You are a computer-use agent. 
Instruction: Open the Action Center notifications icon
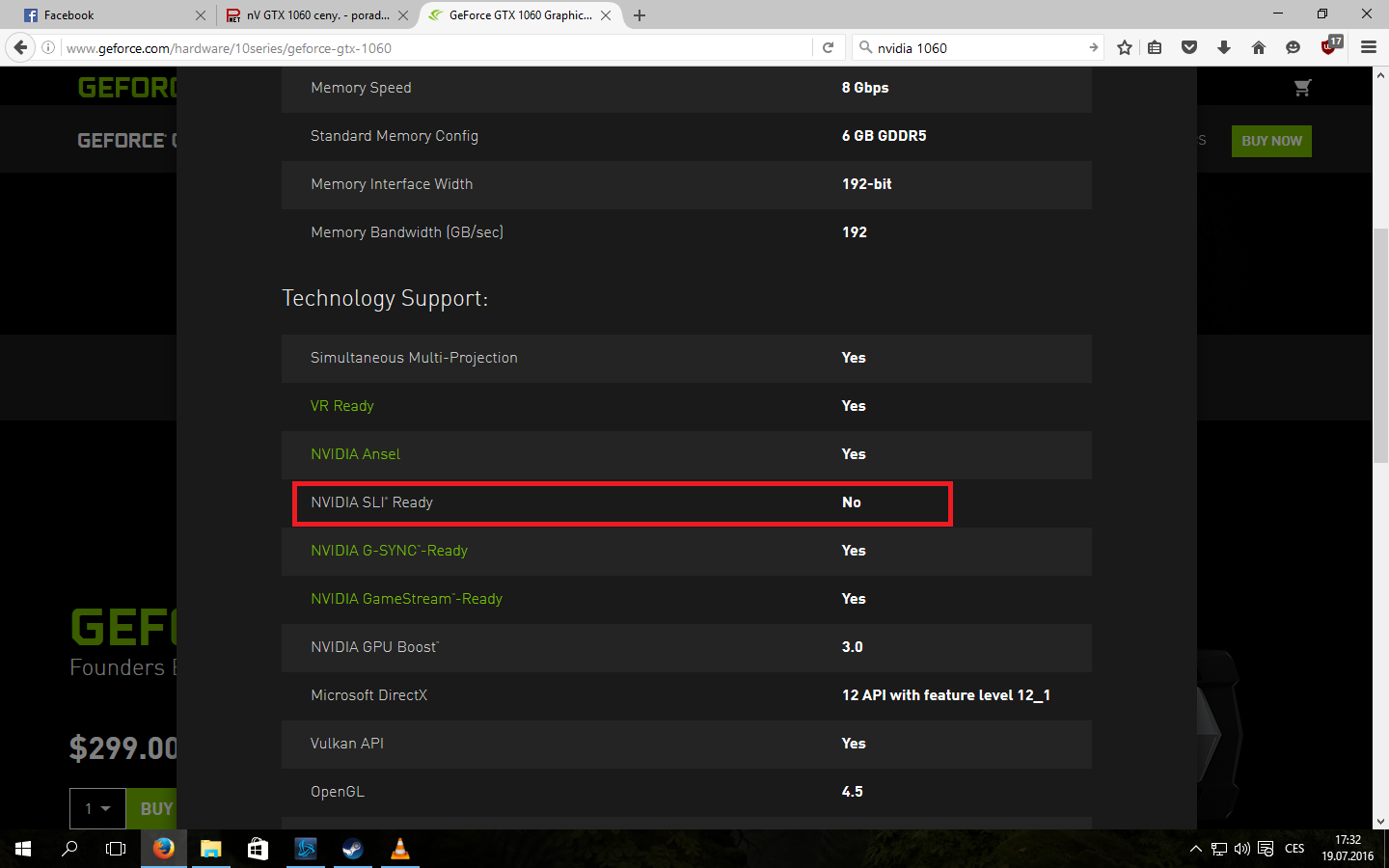1266,849
